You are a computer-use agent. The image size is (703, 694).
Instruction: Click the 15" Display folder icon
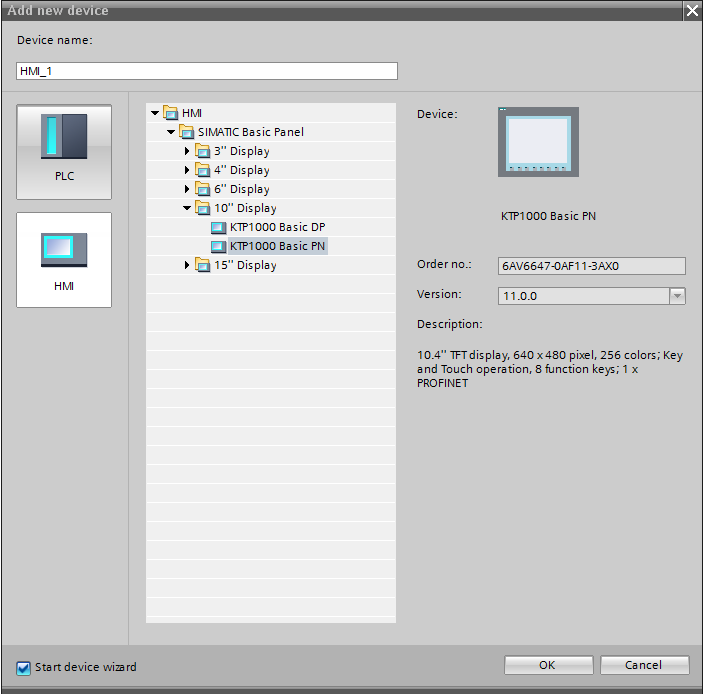pyautogui.click(x=203, y=265)
